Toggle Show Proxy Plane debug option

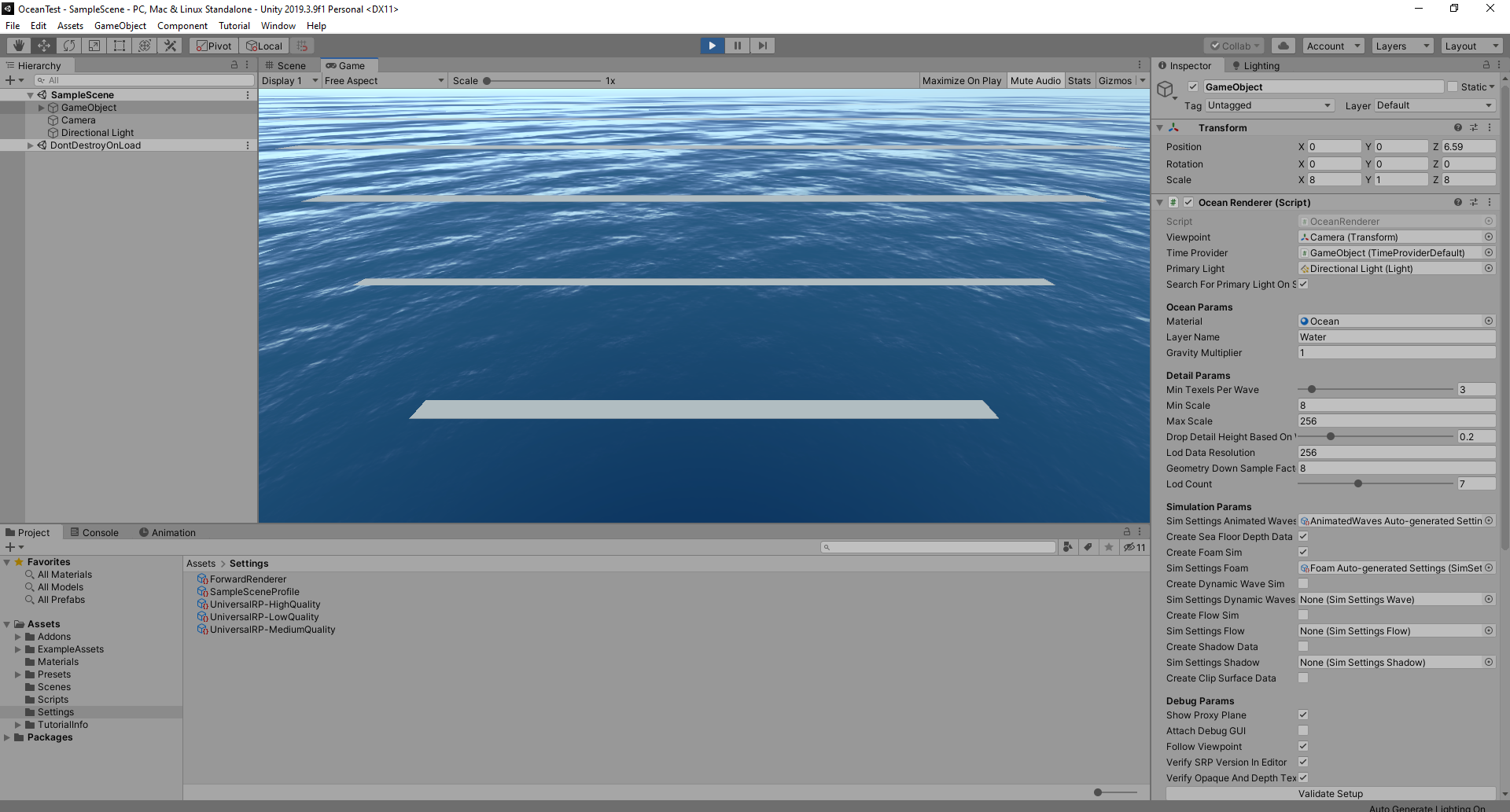point(1303,715)
